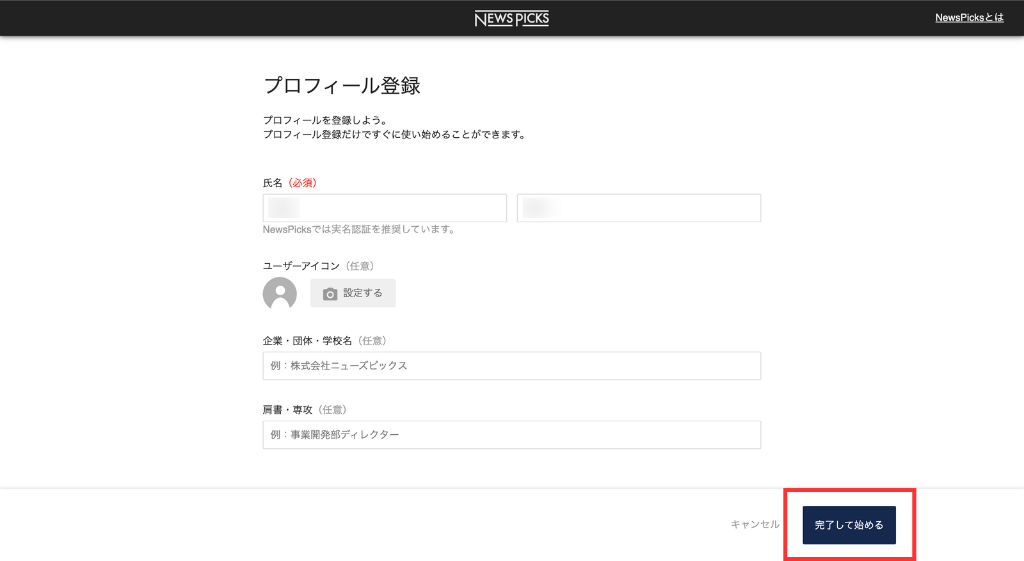The height and width of the screenshot is (561, 1024).
Task: Click the 肩書・専攻（任意） label
Action: (304, 410)
